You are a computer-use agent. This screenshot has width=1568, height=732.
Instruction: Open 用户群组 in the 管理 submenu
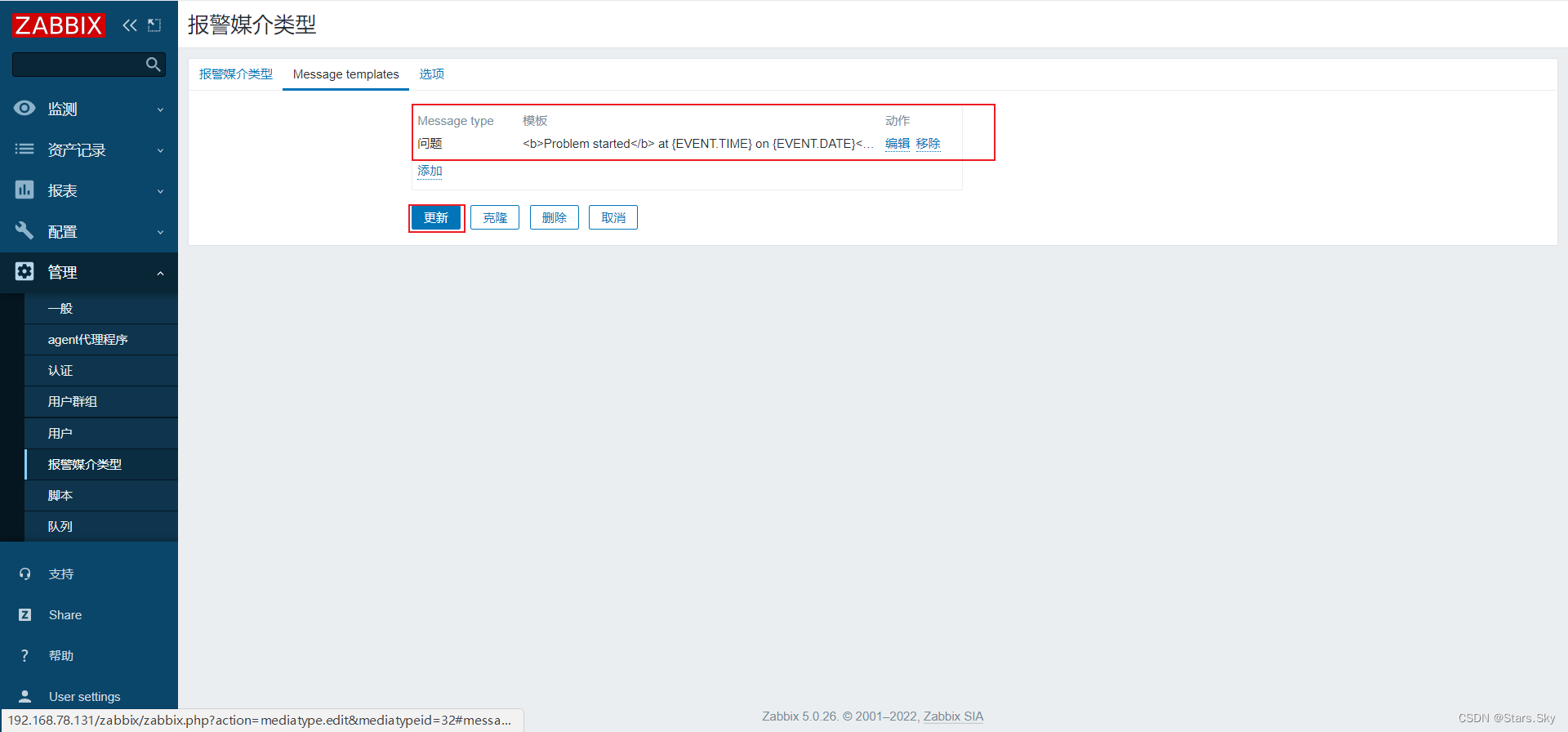click(73, 402)
